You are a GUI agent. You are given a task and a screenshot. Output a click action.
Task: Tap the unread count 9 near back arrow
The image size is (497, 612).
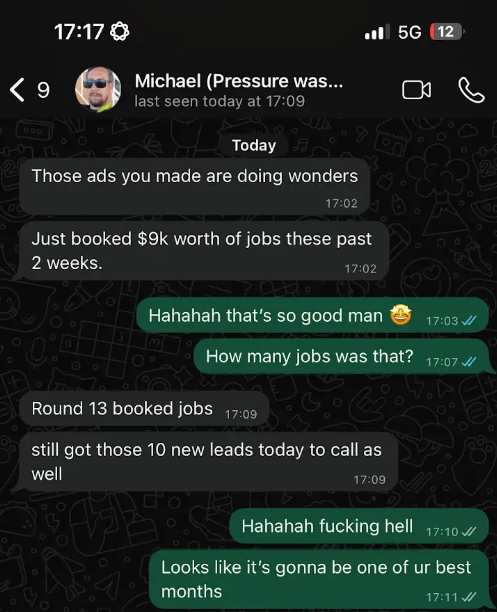click(43, 90)
